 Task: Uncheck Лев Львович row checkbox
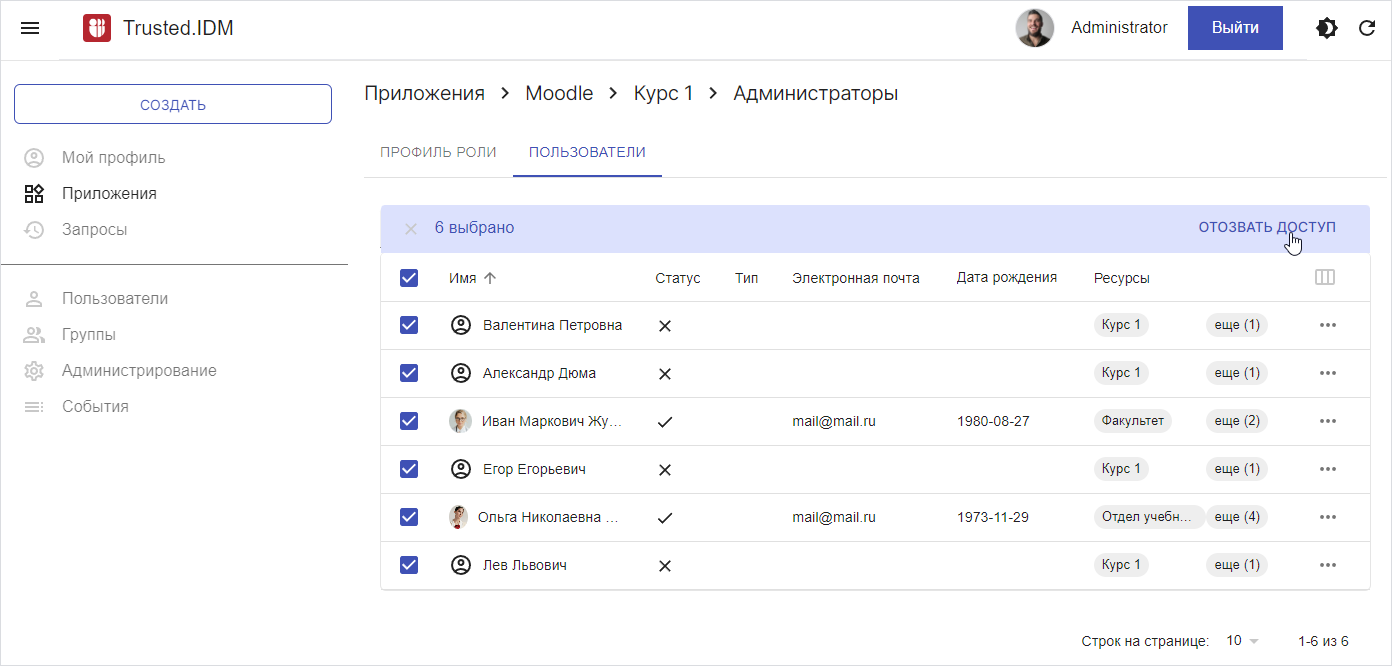pos(409,565)
